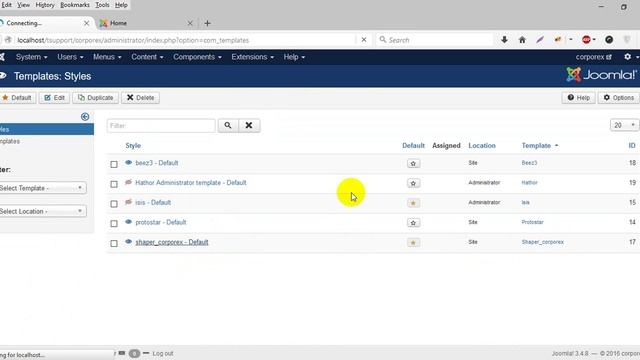Open the System dropdown menu

point(31,57)
